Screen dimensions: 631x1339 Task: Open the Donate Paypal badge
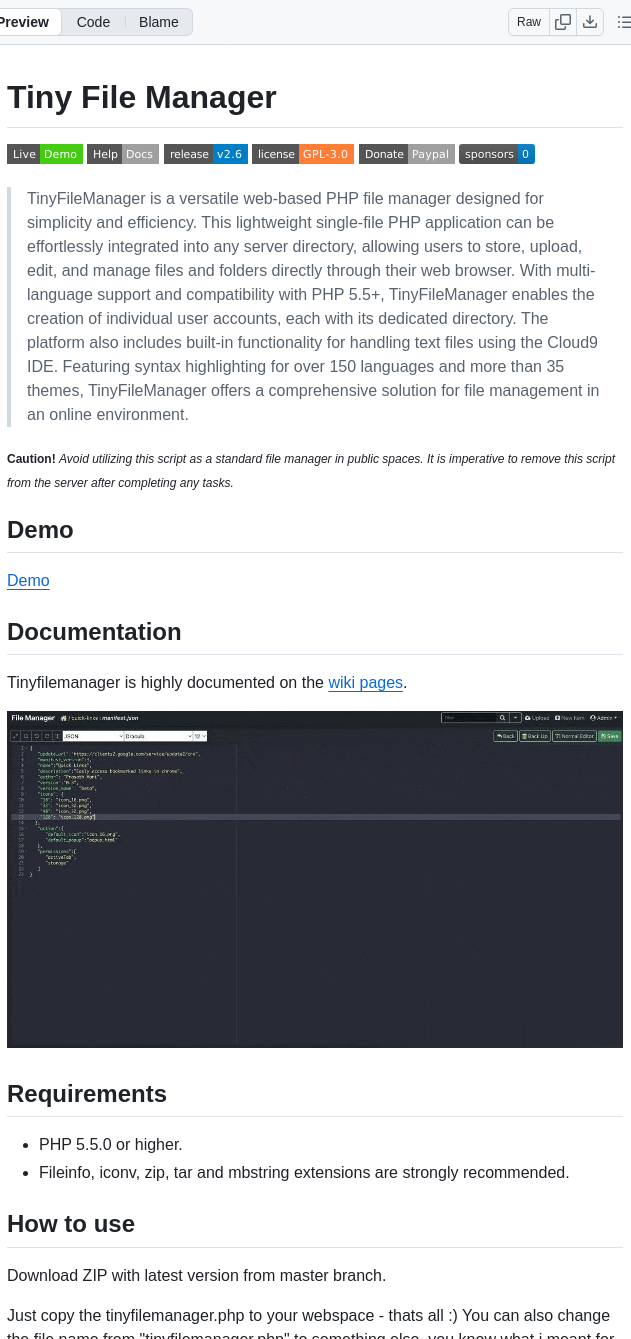407,154
